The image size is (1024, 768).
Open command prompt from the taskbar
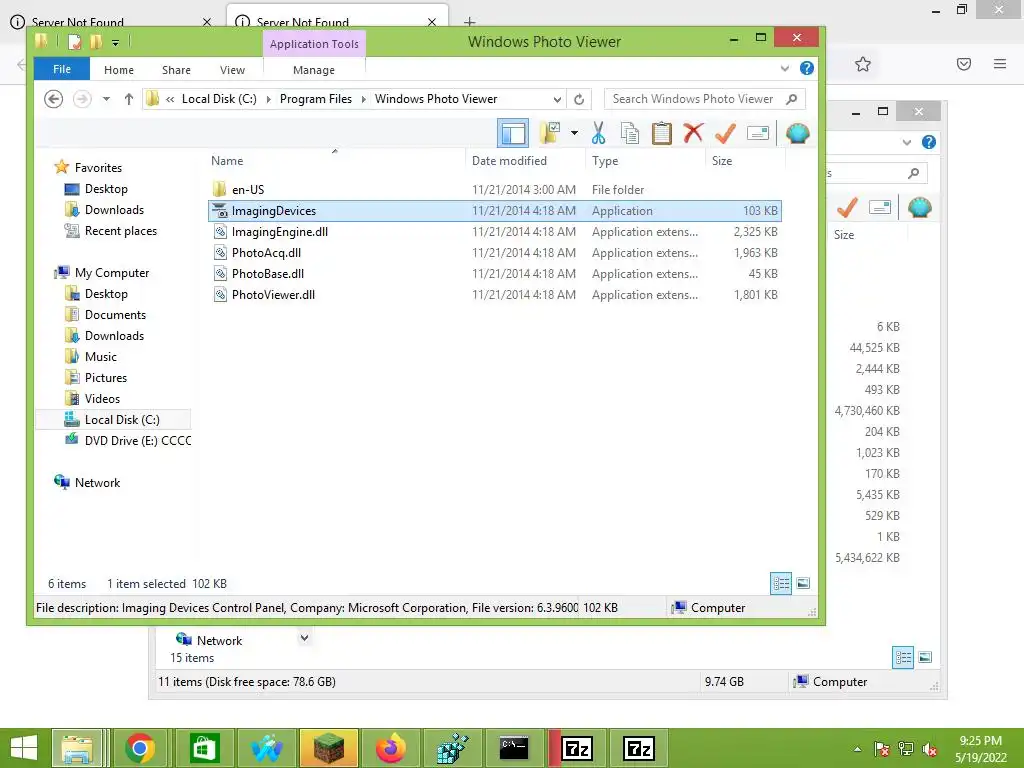(514, 748)
